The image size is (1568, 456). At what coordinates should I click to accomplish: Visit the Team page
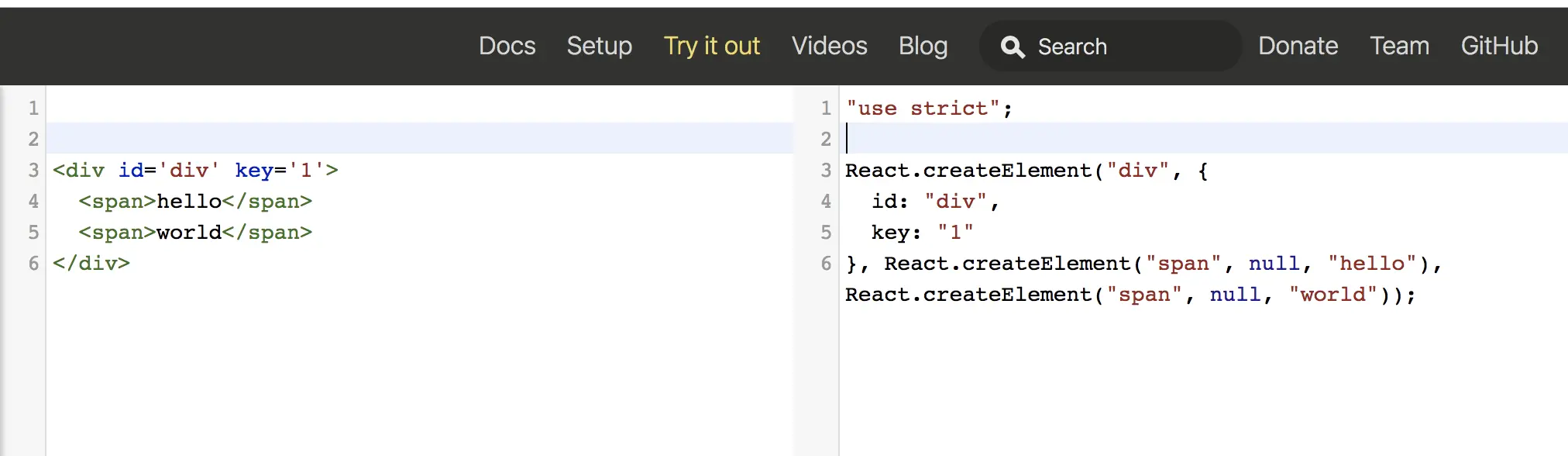coord(1399,46)
